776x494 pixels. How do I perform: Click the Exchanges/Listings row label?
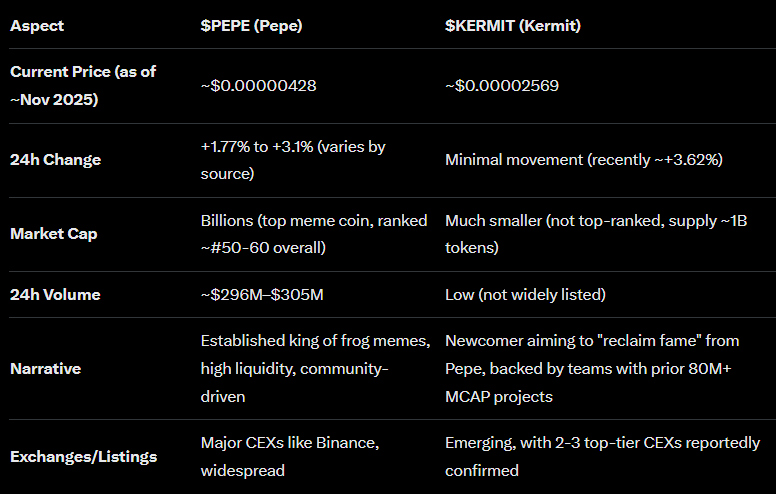(83, 456)
